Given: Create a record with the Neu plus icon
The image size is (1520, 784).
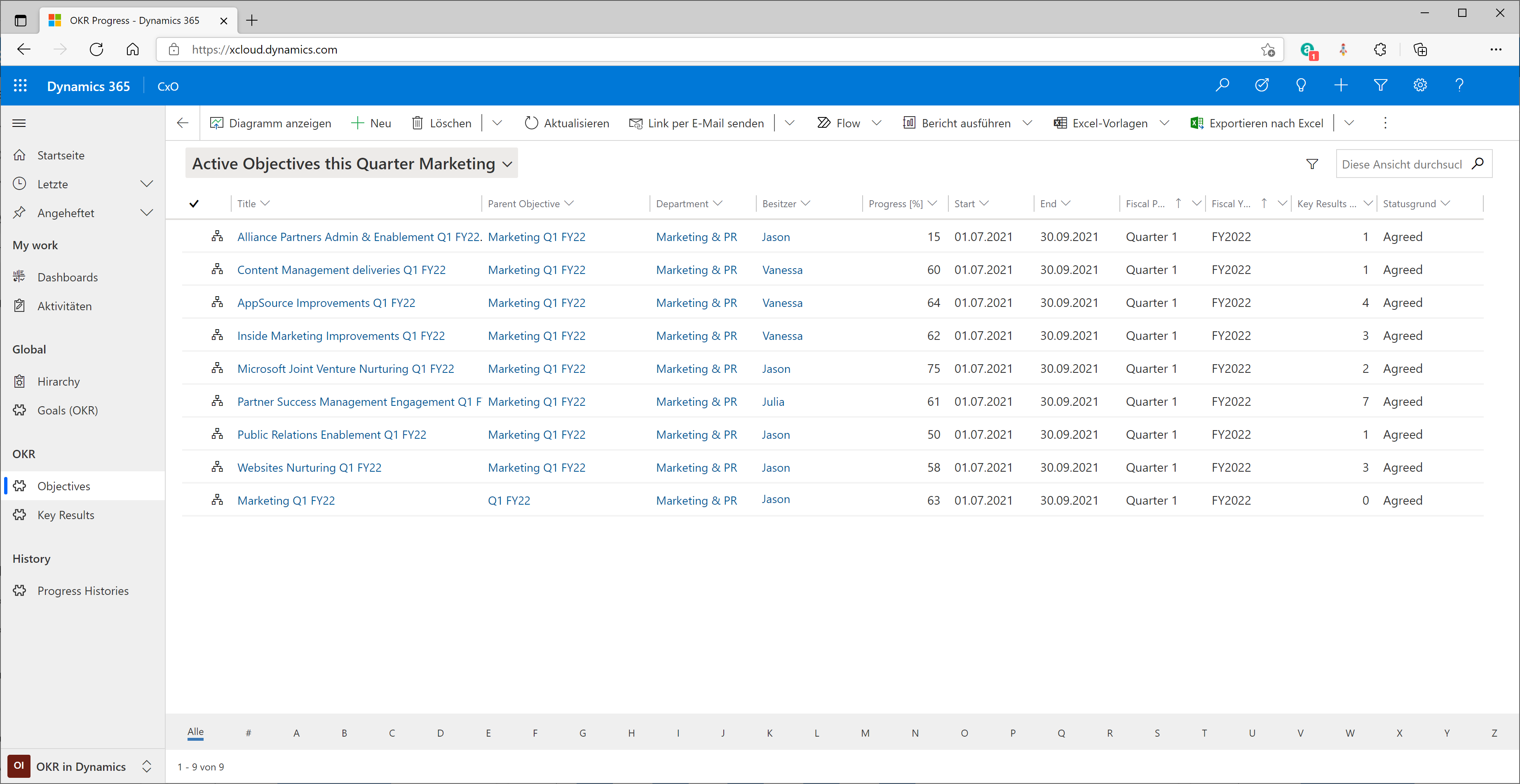Looking at the screenshot, I should pyautogui.click(x=358, y=123).
